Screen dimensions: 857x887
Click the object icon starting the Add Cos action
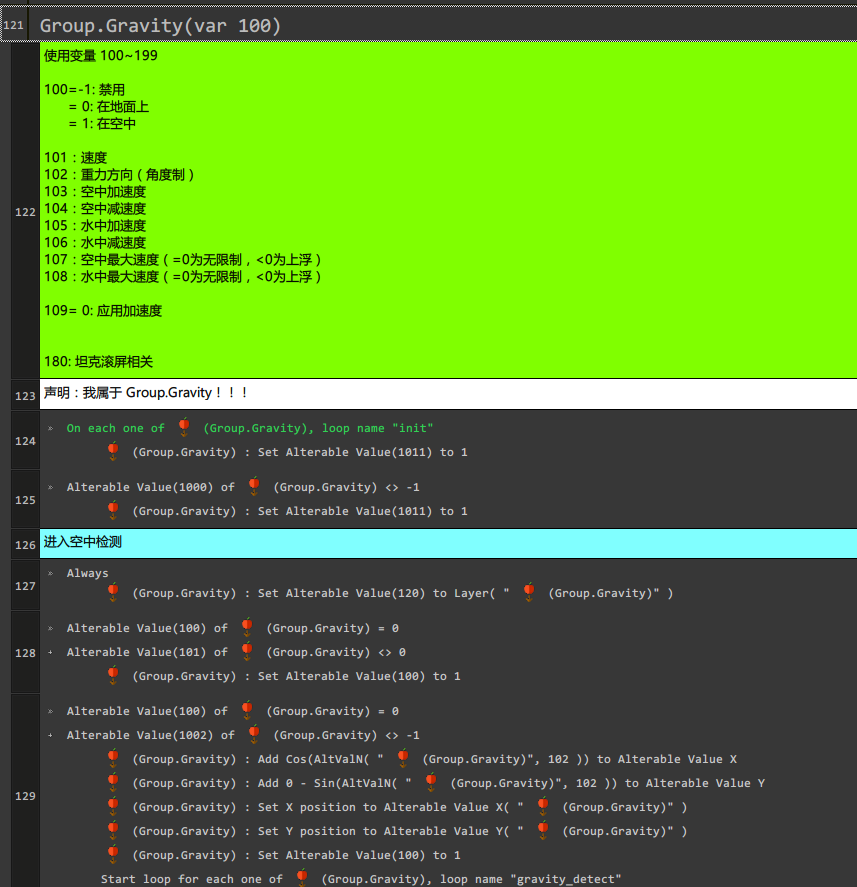(x=113, y=758)
